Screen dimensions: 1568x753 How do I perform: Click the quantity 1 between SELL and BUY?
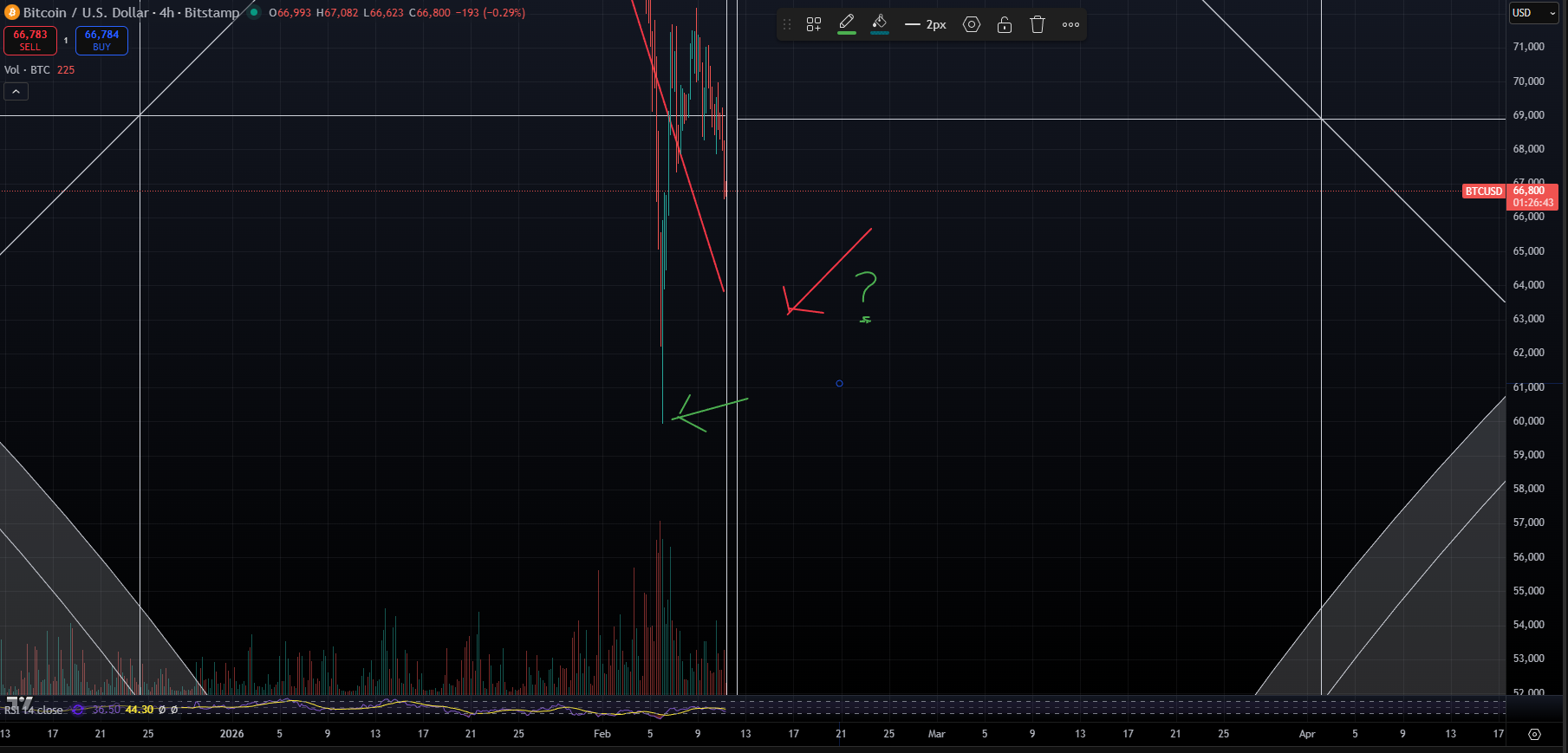(66, 41)
